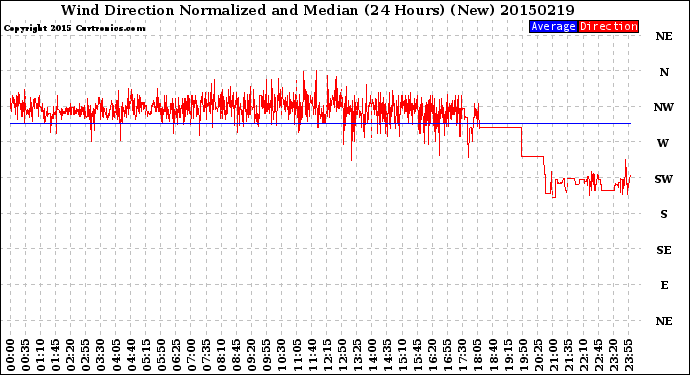Viewport: 690px width, 375px height.
Task: Click the 09:55 time axis label
Action: pyautogui.click(x=267, y=355)
